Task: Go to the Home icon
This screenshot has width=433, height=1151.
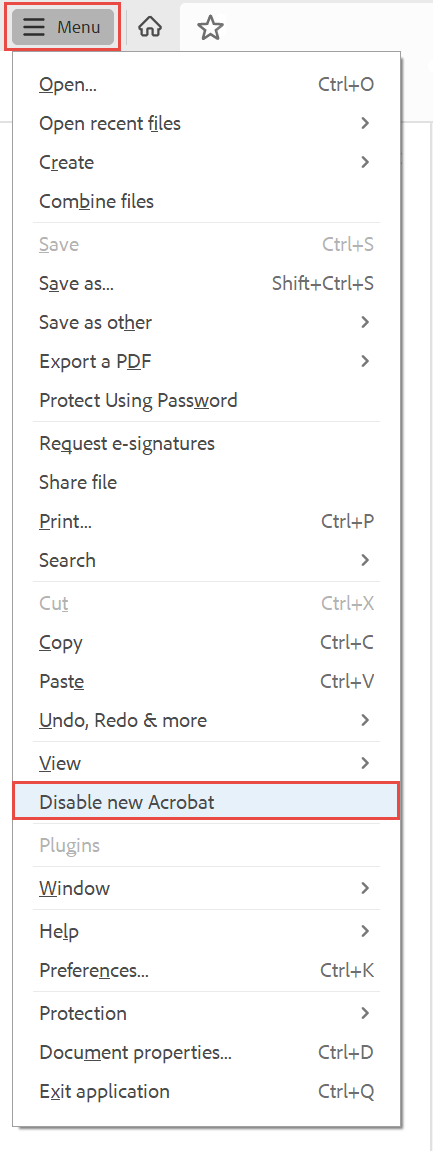Action: tap(150, 28)
